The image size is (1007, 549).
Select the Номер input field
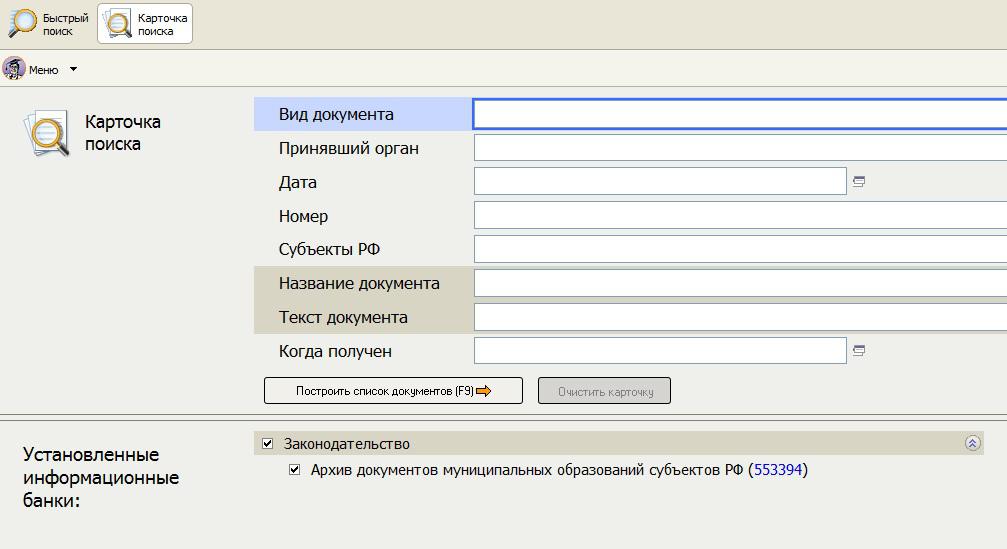pos(739,216)
